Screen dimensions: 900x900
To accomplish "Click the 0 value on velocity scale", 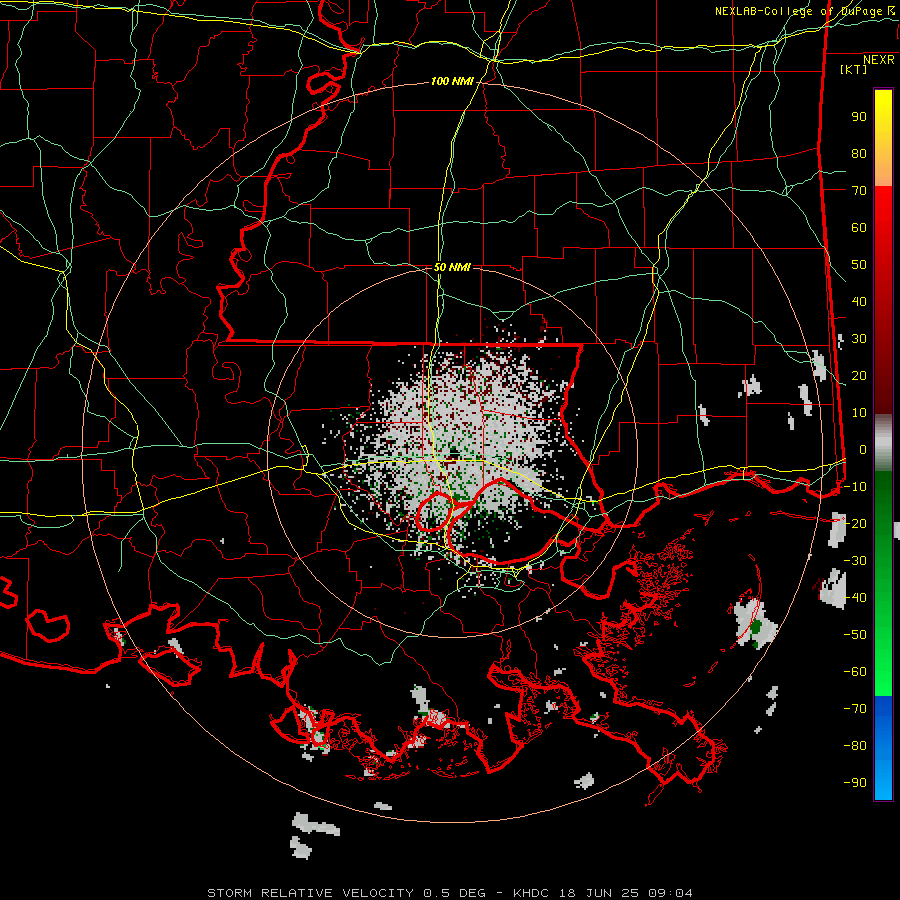I will click(863, 450).
